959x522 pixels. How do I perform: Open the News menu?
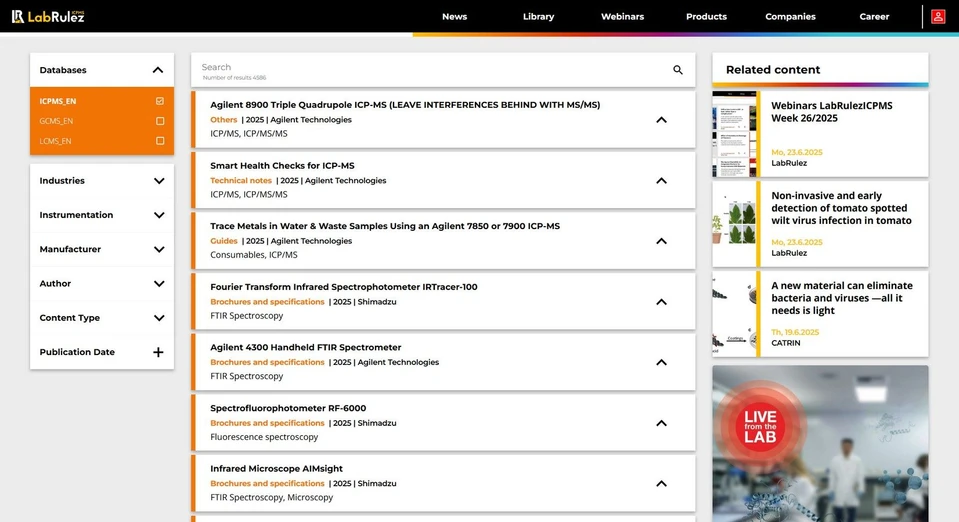point(454,17)
